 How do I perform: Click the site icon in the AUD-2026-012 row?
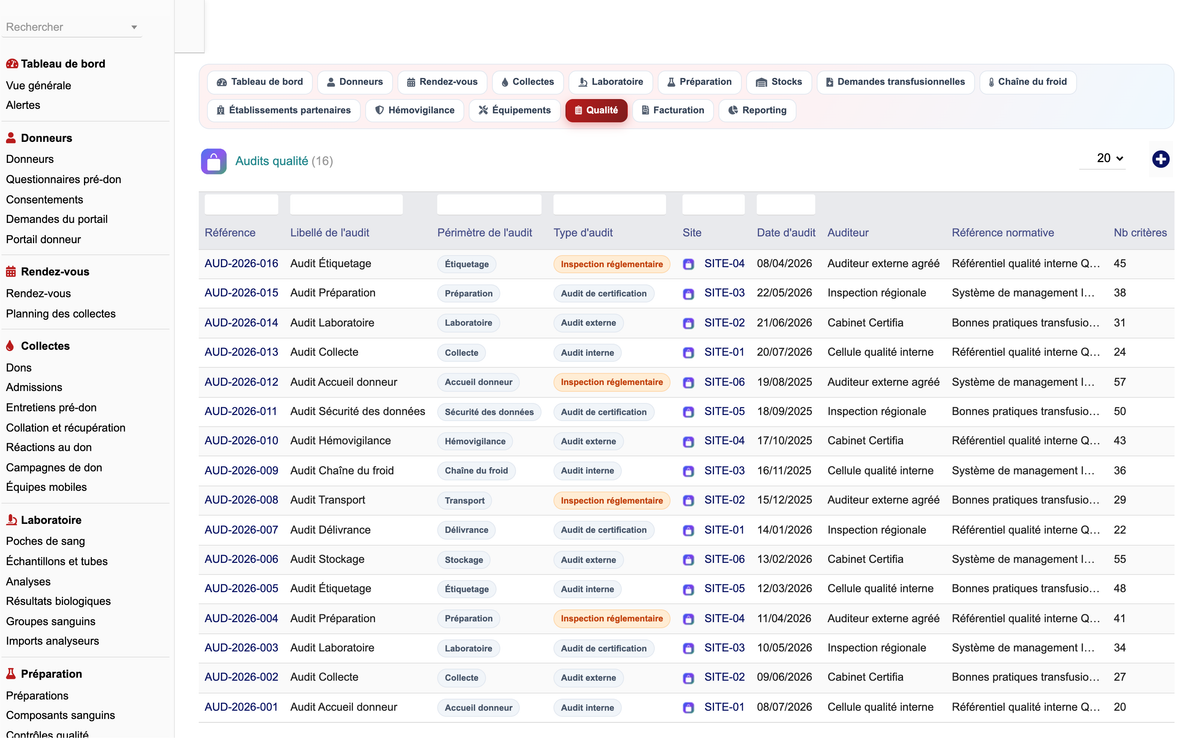(x=688, y=383)
